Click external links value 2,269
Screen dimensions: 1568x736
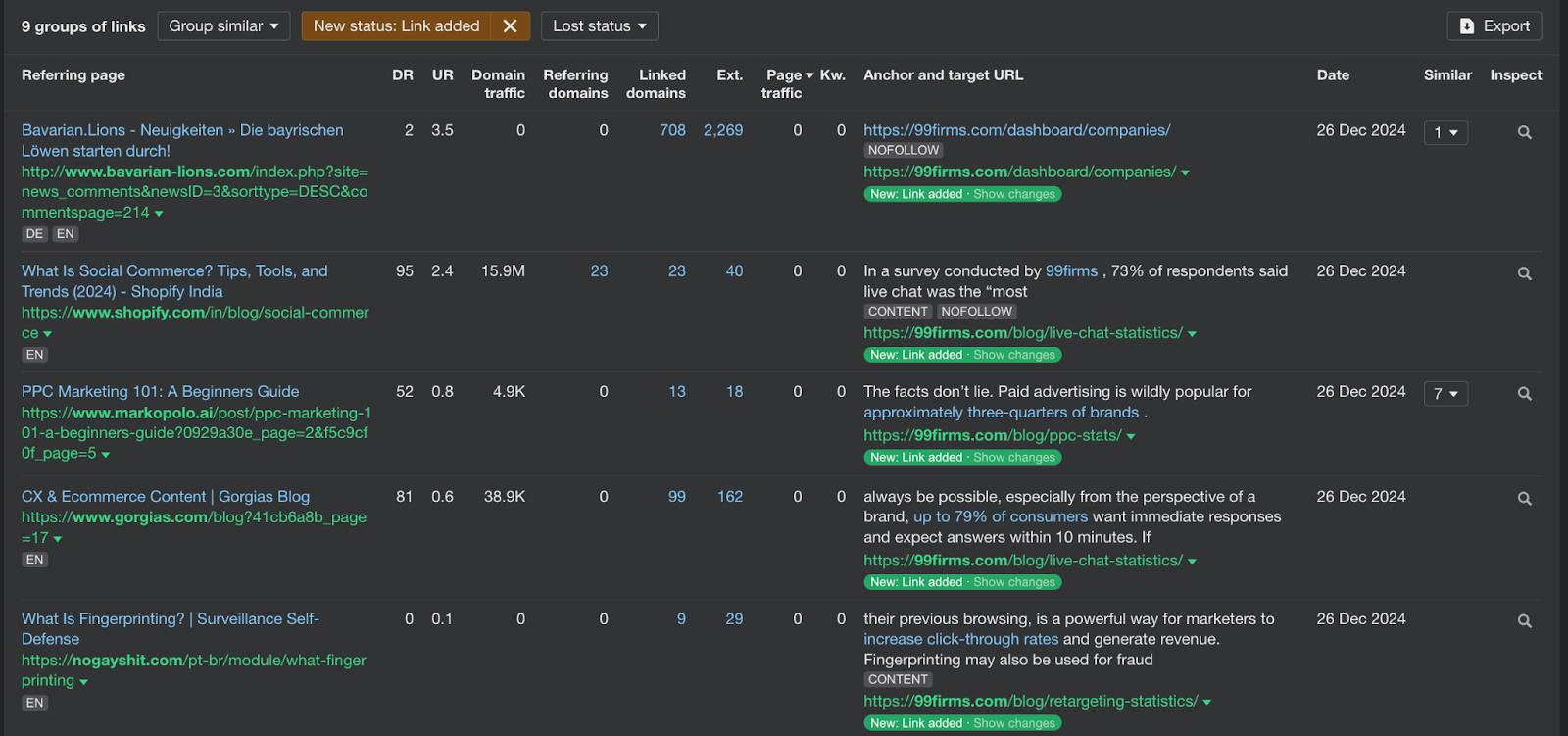(x=723, y=130)
